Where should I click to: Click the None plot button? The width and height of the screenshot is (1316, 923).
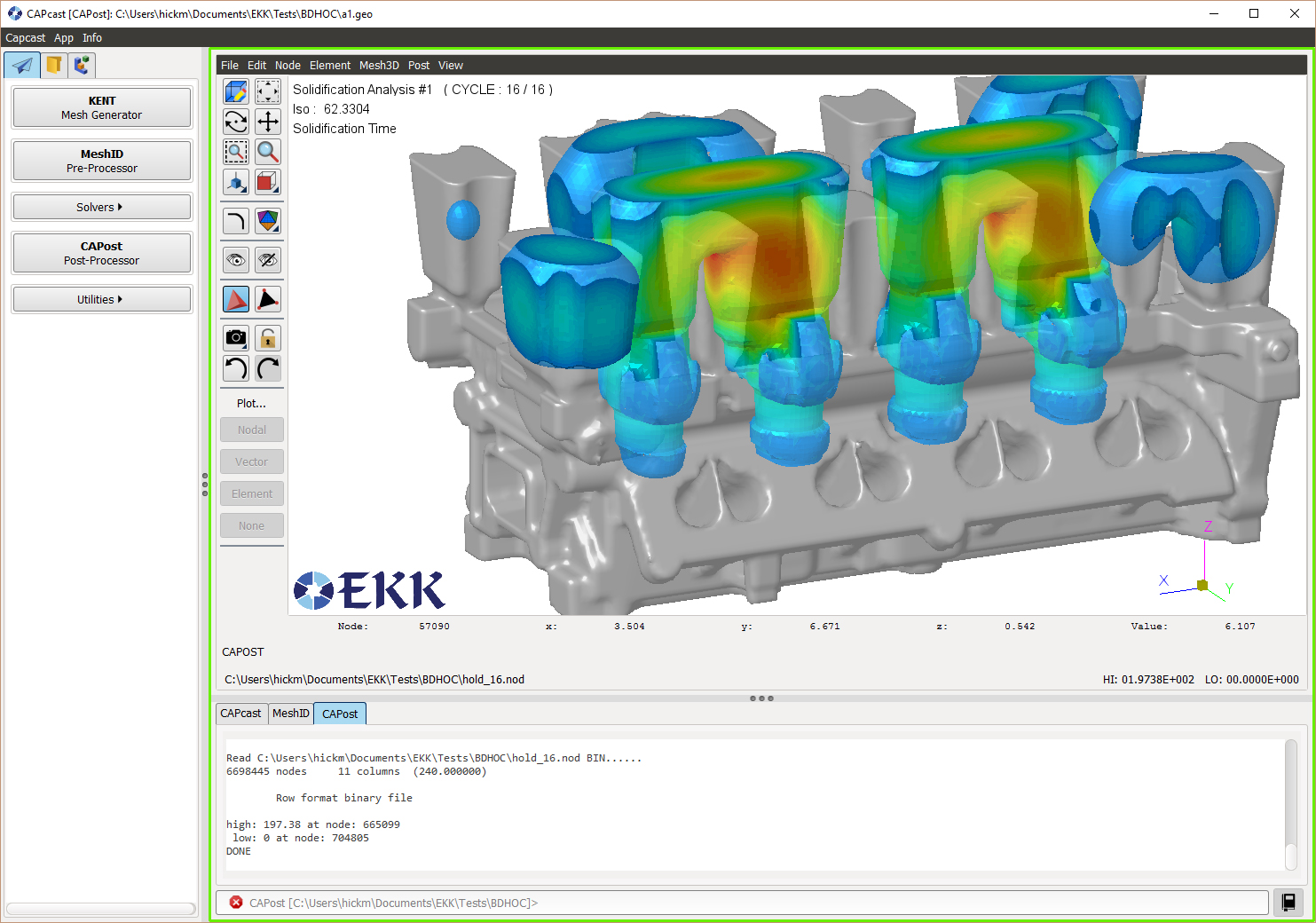[x=252, y=525]
